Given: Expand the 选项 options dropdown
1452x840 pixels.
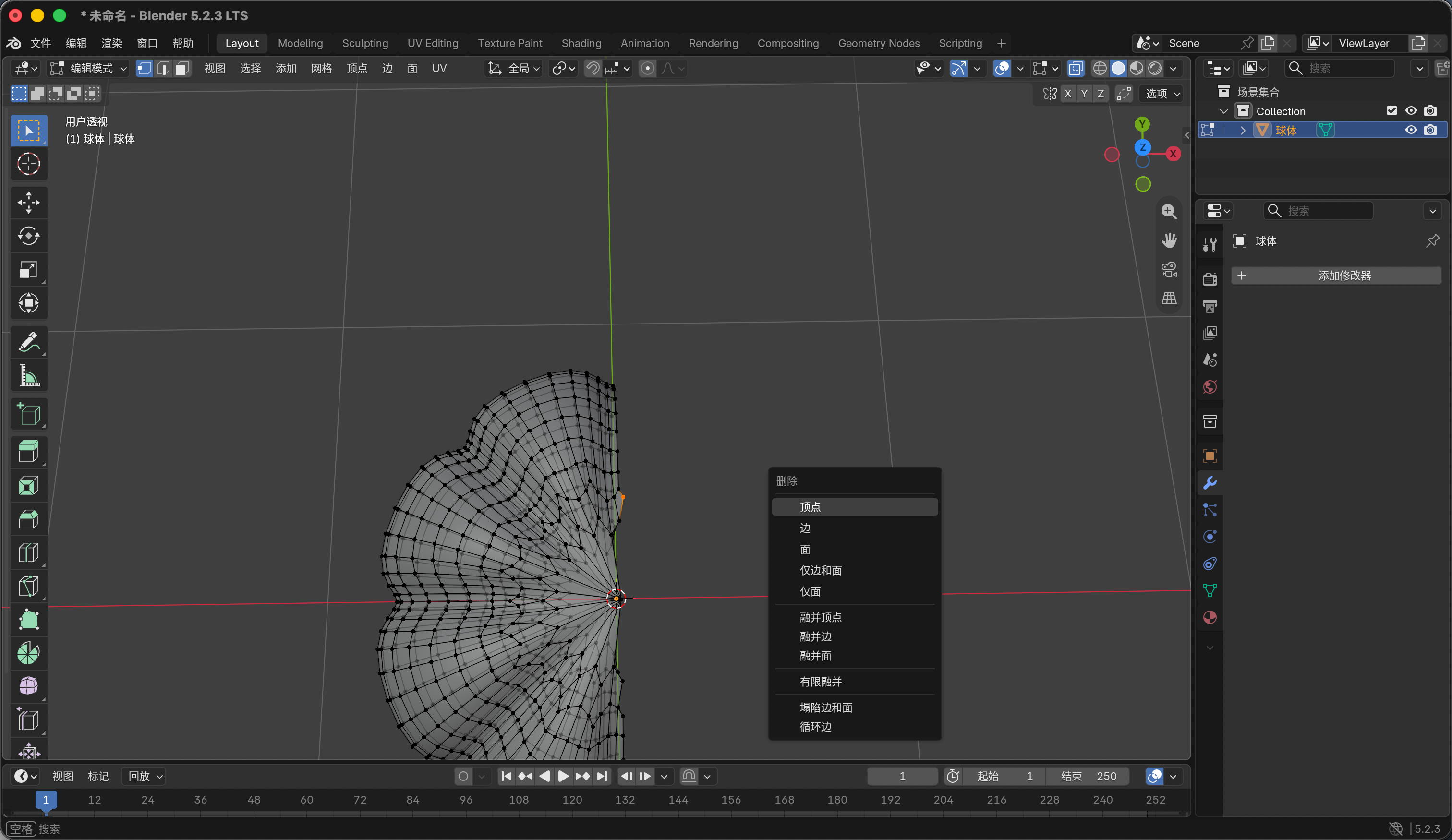Looking at the screenshot, I should point(1162,93).
